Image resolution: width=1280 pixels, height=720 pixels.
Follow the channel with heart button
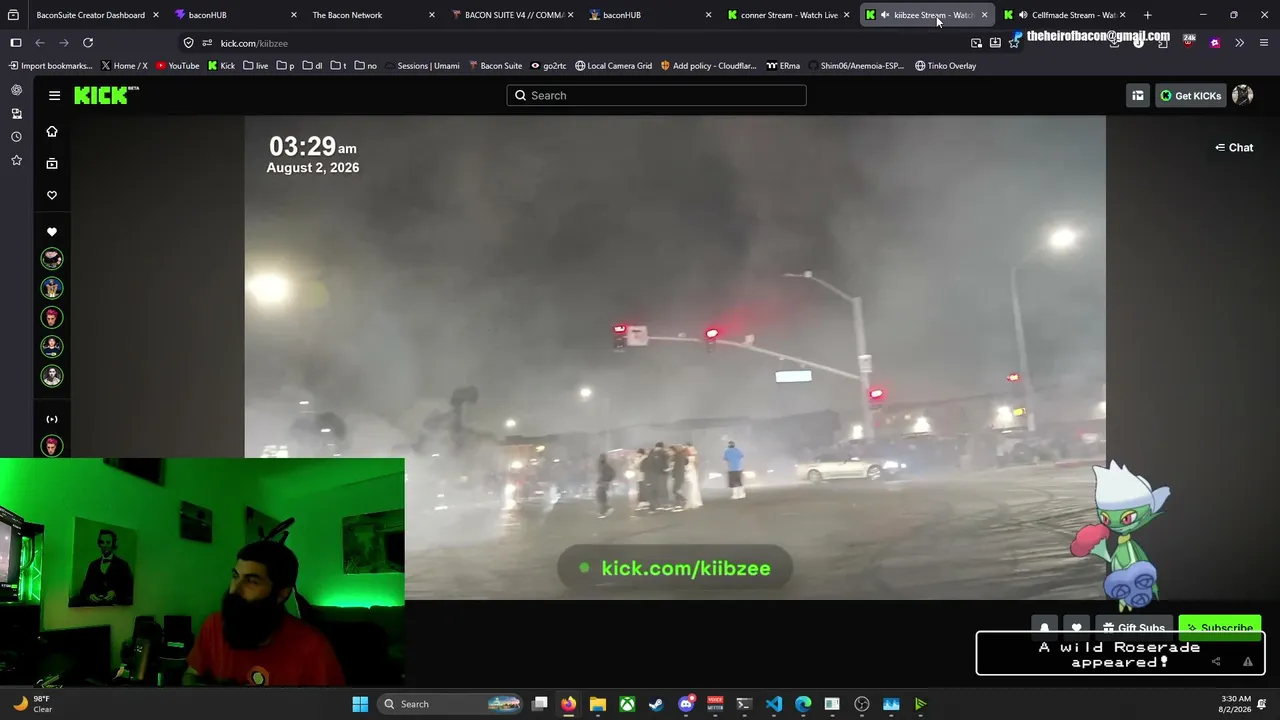coord(1076,628)
